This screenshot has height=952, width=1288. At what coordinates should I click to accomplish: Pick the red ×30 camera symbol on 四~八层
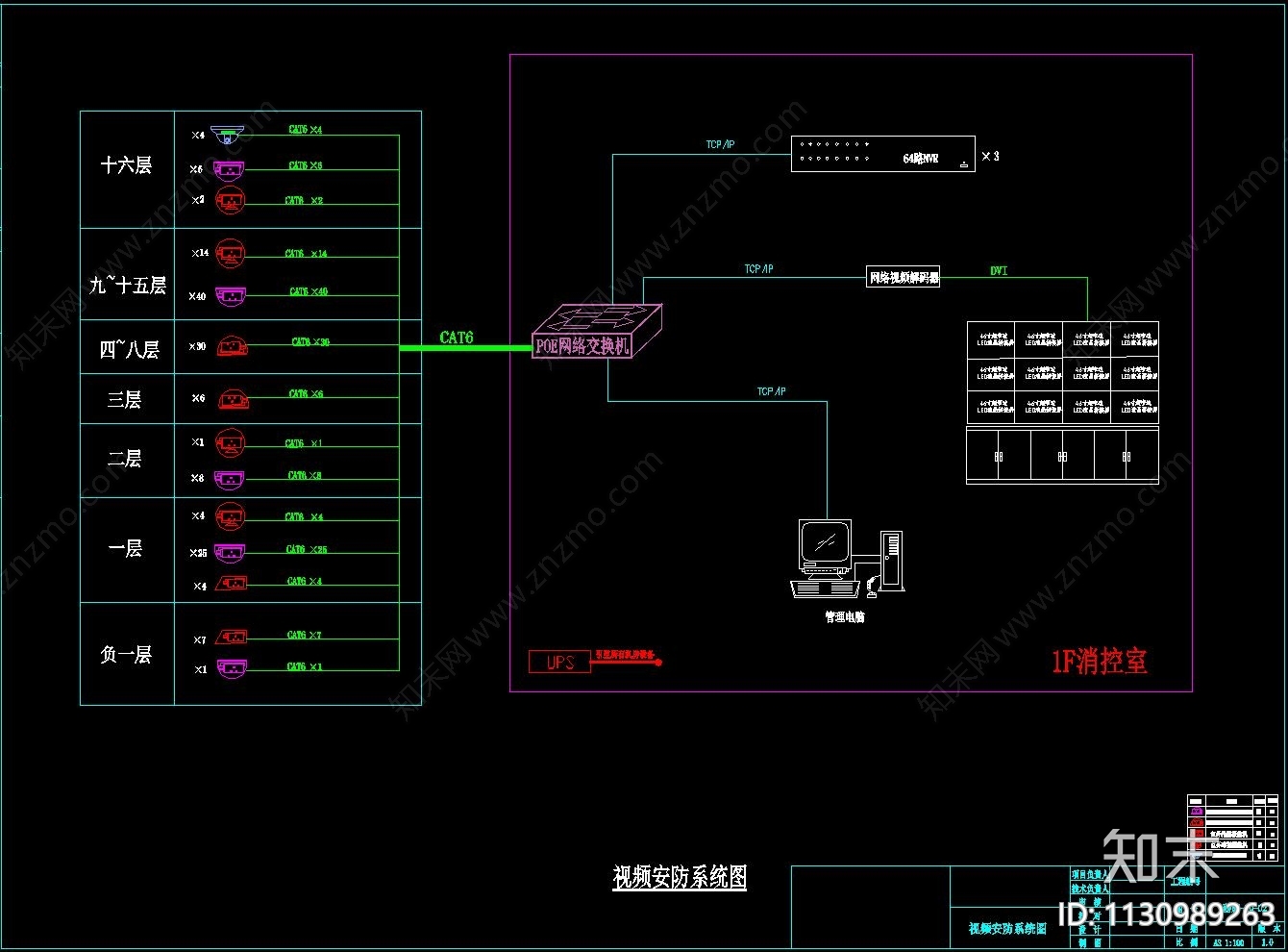coord(233,346)
